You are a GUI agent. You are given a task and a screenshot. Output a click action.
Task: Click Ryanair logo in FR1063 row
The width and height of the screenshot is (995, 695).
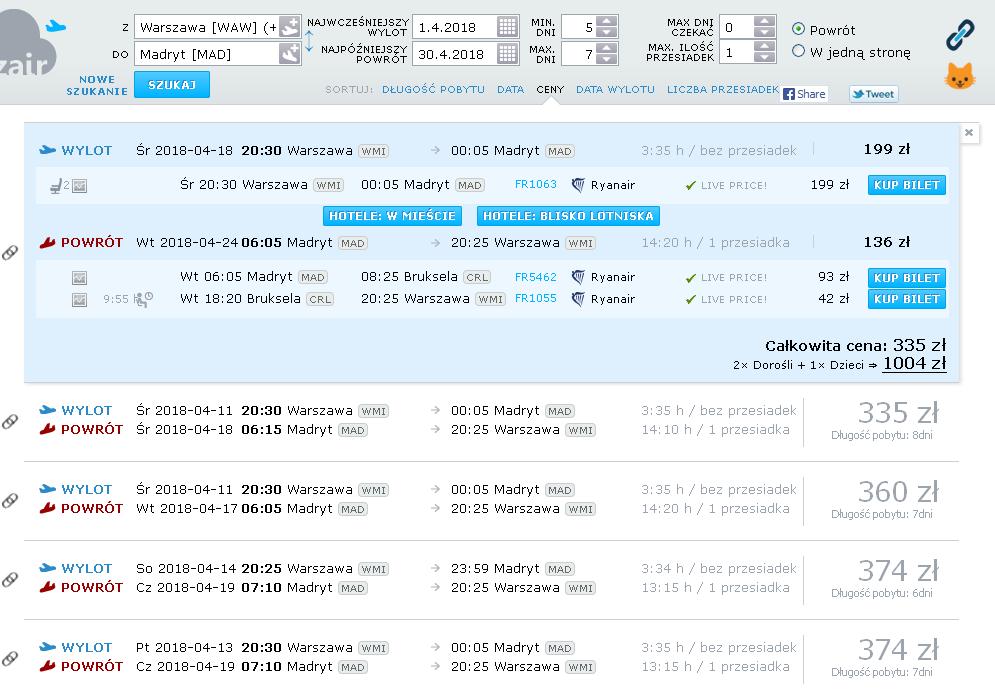point(577,185)
